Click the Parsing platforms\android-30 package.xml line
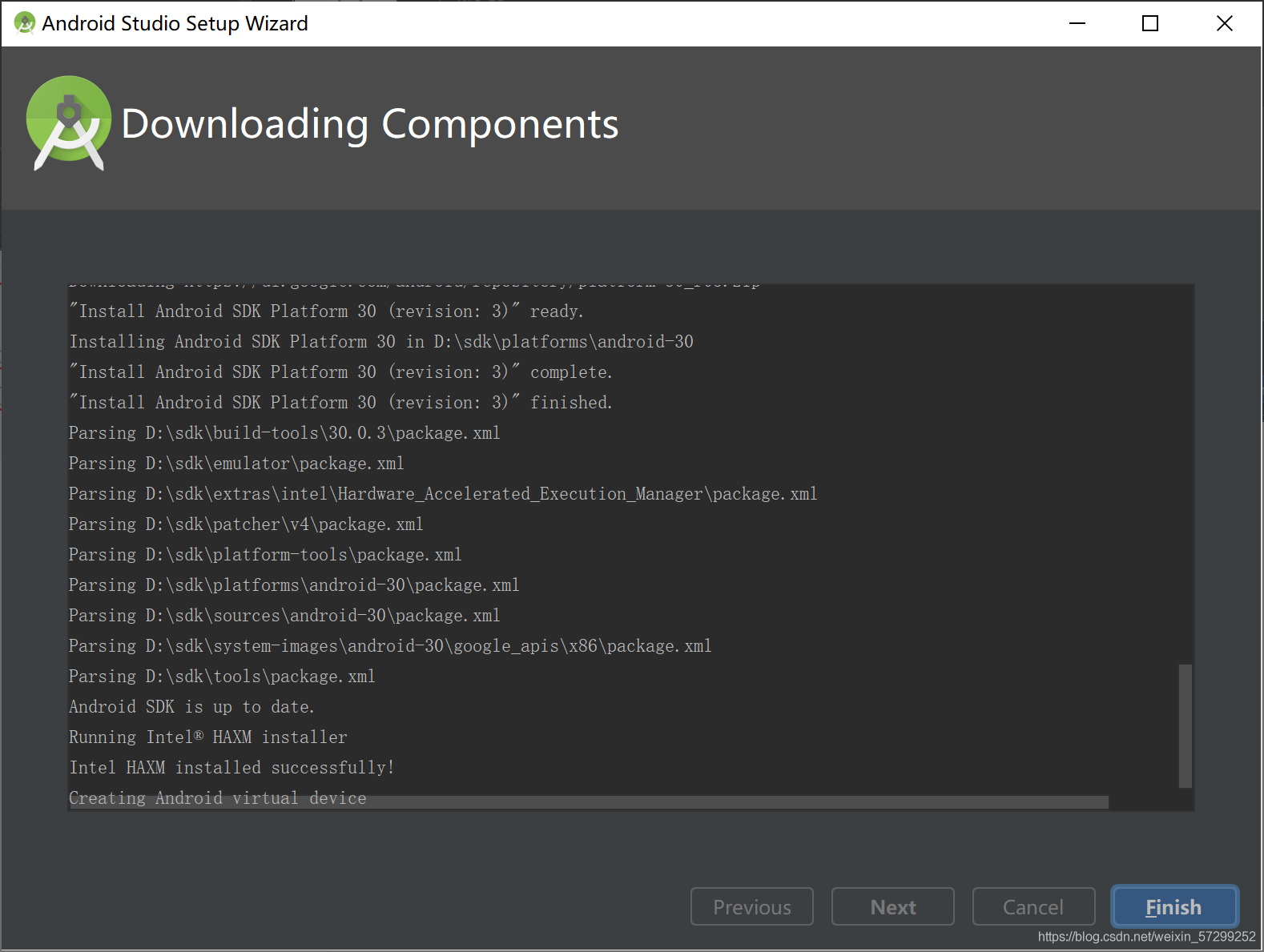The height and width of the screenshot is (952, 1264). click(x=294, y=584)
